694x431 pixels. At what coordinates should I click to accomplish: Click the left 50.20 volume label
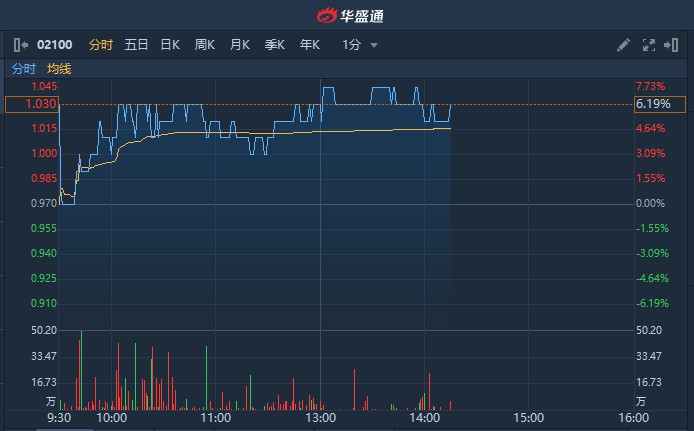point(44,330)
